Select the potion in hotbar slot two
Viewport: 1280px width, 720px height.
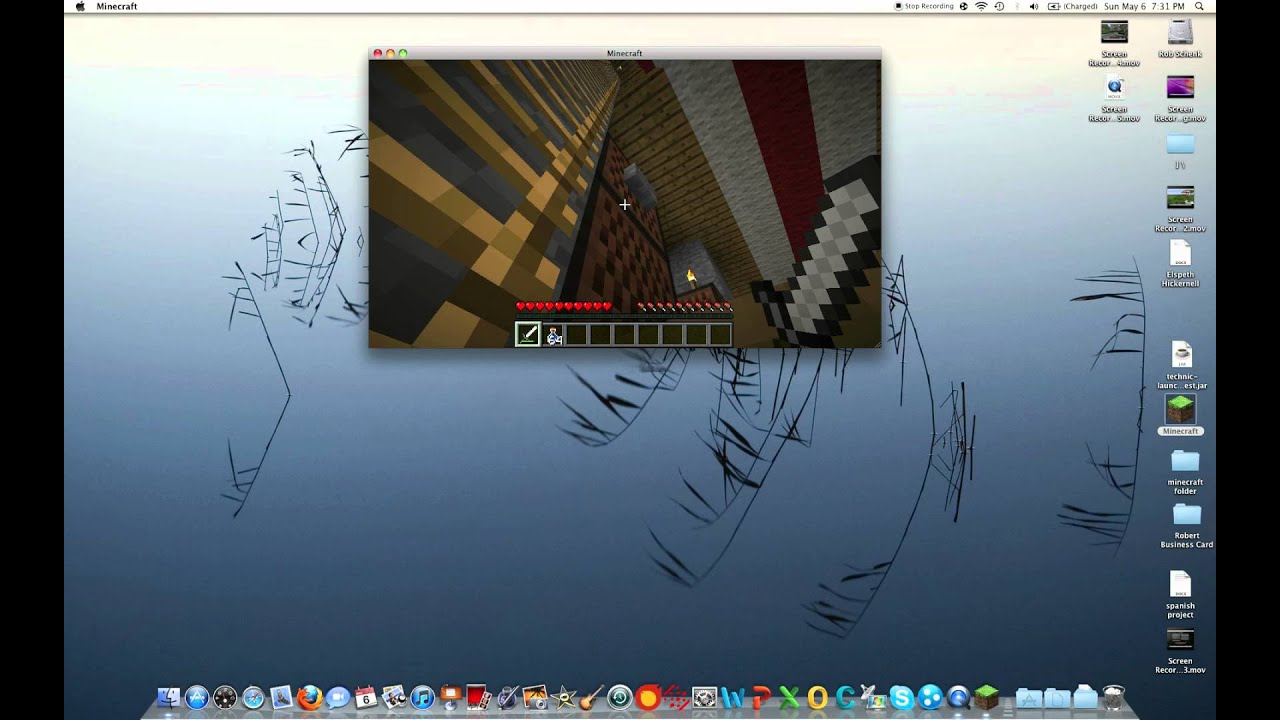pyautogui.click(x=553, y=335)
